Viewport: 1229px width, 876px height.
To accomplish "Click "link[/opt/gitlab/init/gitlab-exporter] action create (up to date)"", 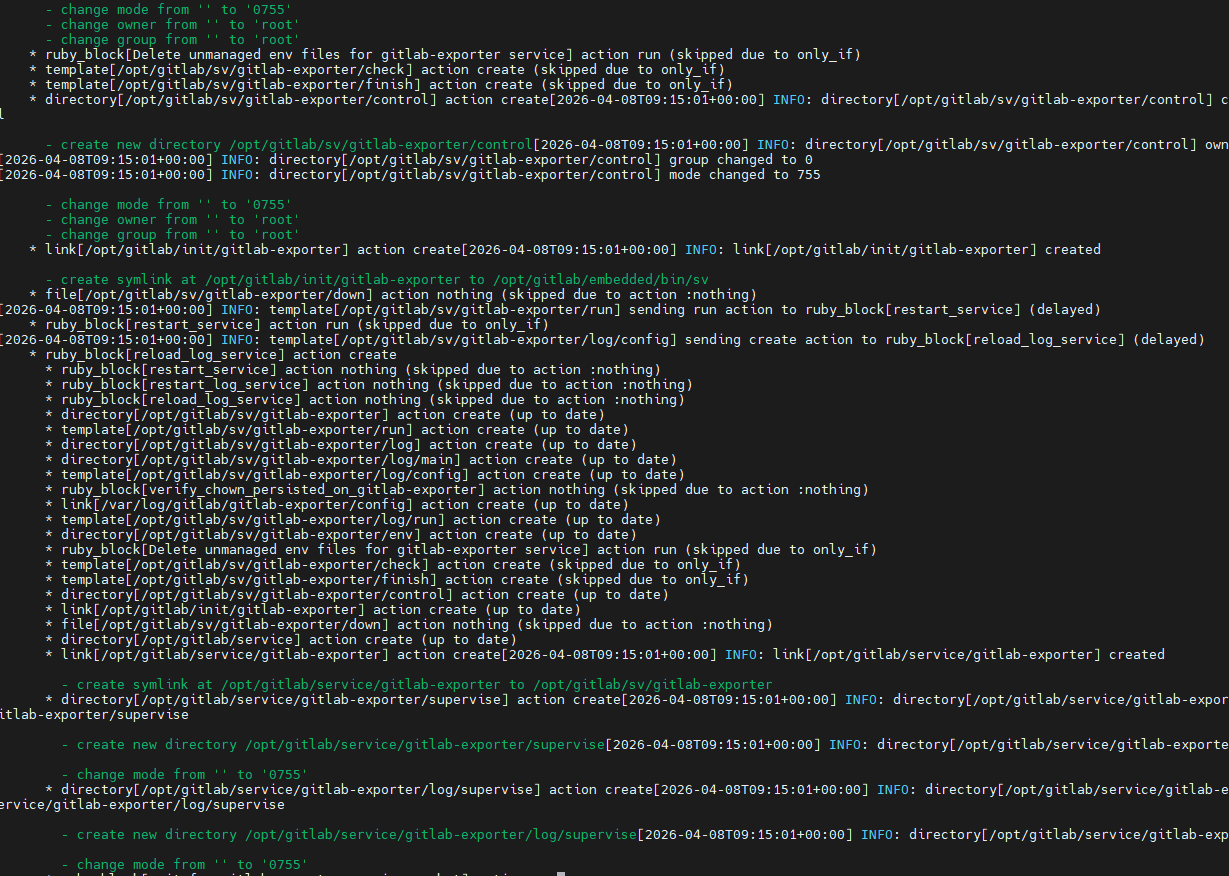I will [x=321, y=609].
